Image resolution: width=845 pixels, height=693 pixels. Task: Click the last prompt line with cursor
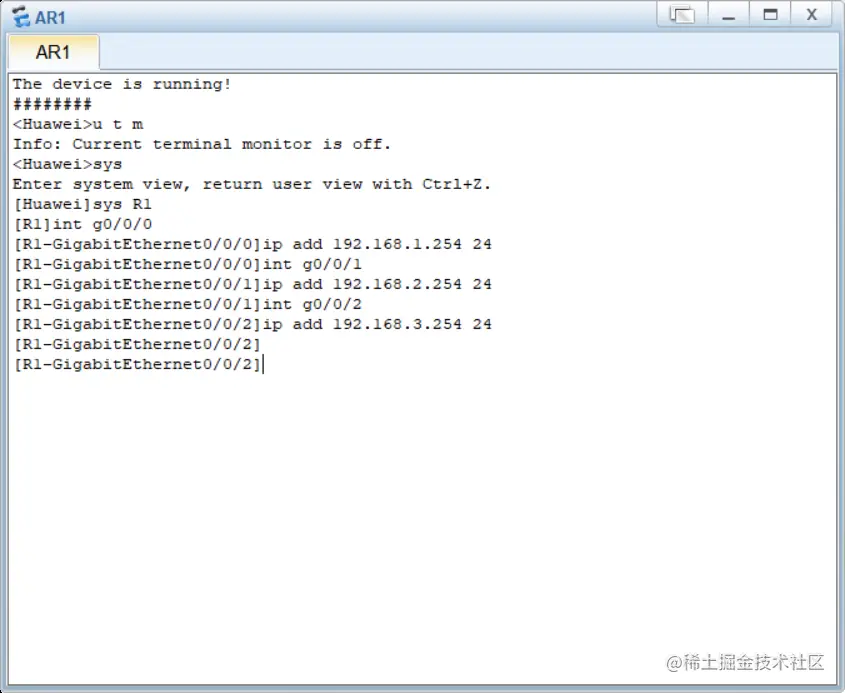click(138, 364)
